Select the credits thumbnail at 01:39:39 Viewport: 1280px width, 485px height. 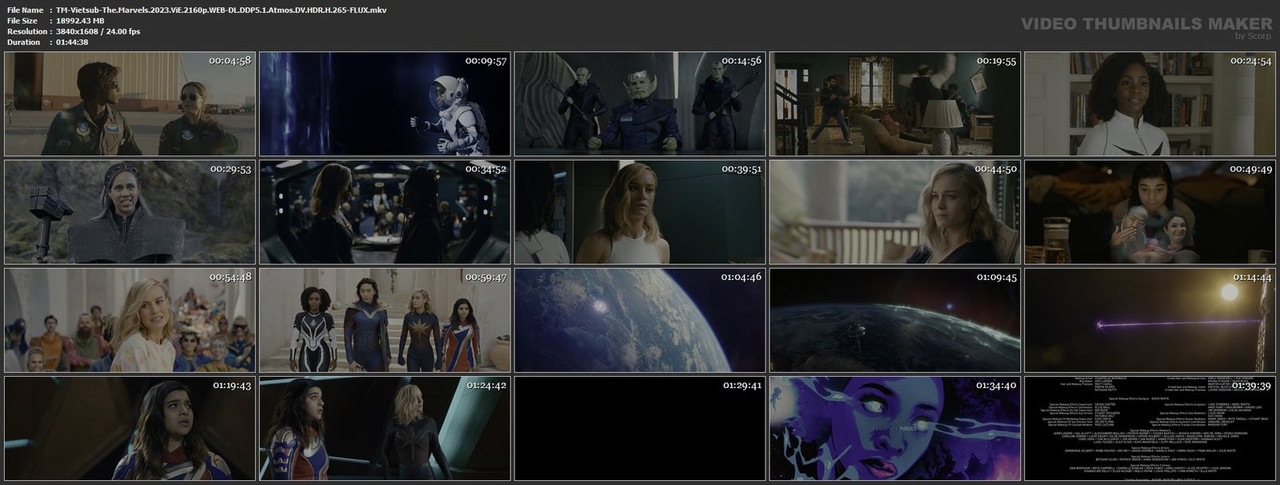pyautogui.click(x=1149, y=427)
